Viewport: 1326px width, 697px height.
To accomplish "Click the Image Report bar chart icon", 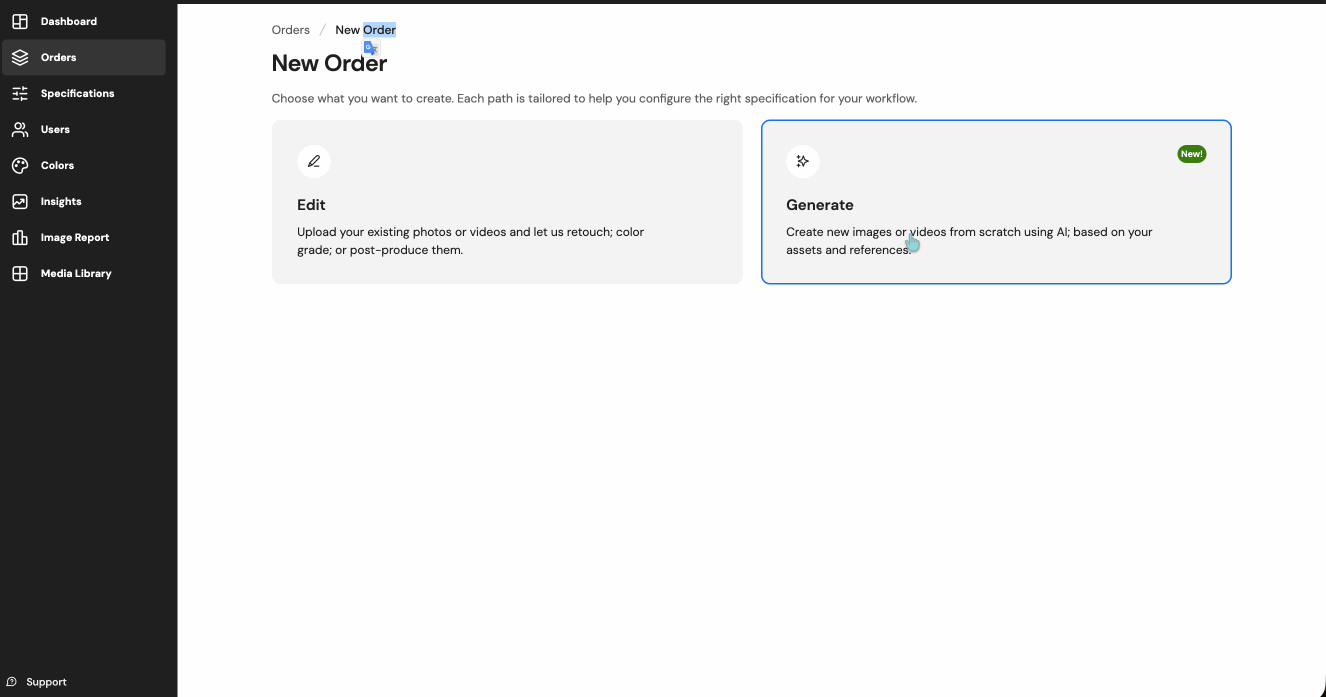I will coord(20,237).
